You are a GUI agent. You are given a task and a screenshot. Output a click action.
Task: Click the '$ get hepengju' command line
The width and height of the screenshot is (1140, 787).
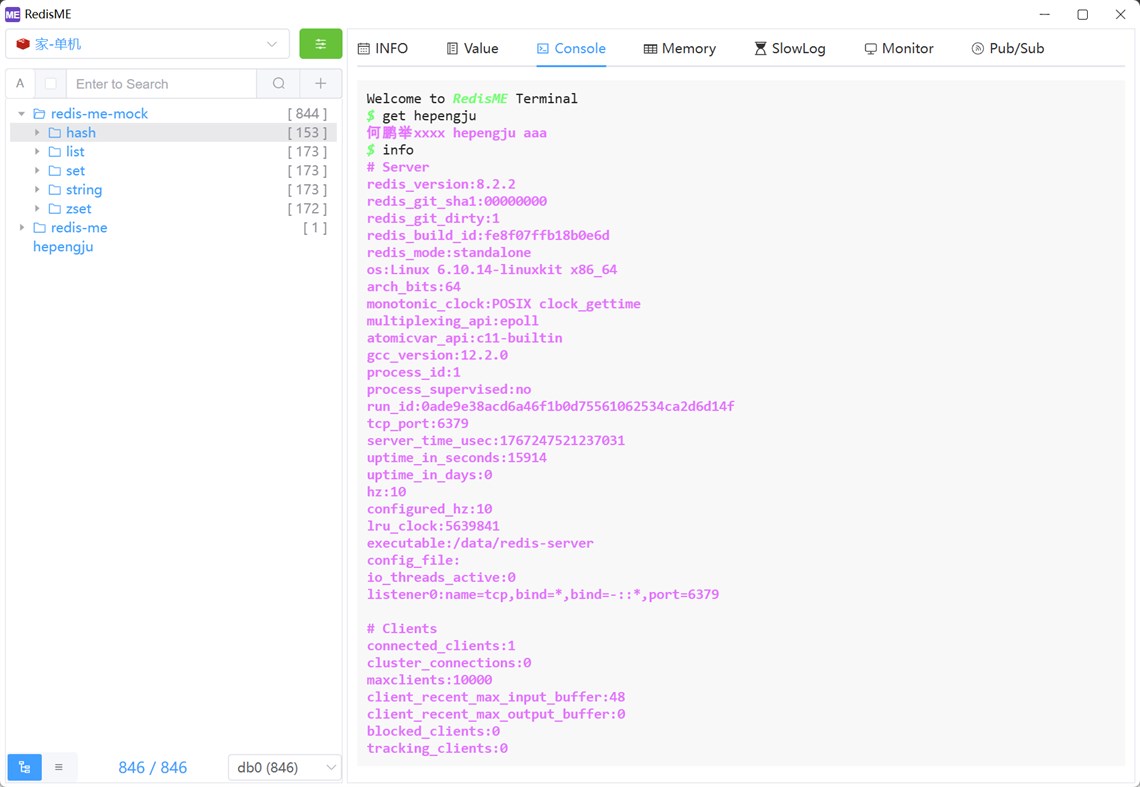422,116
